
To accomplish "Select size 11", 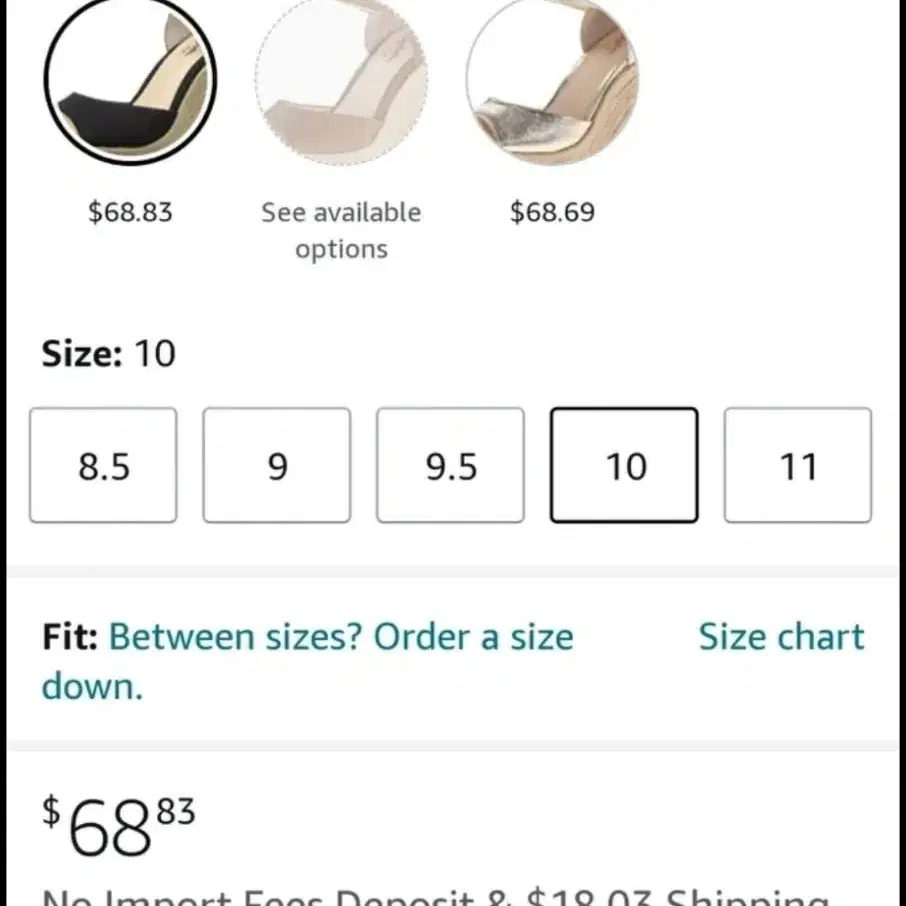I will point(798,465).
